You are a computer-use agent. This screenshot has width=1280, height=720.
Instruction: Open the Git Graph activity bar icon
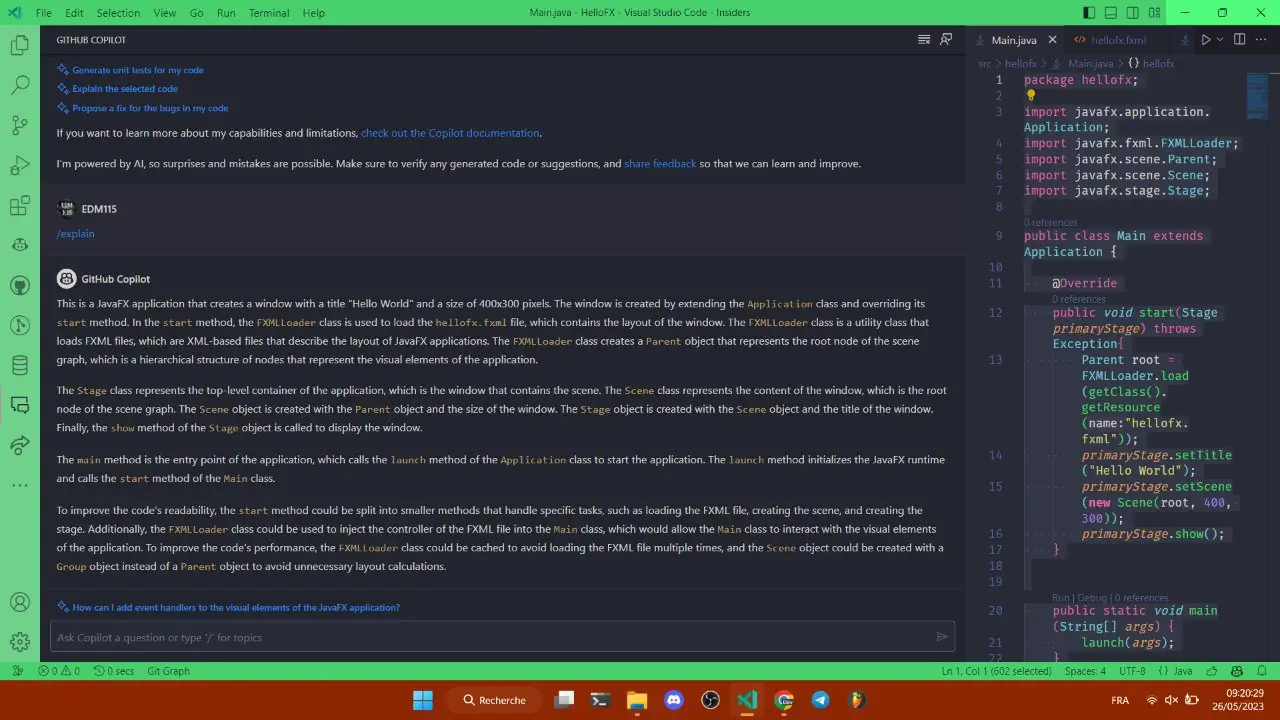(19, 325)
